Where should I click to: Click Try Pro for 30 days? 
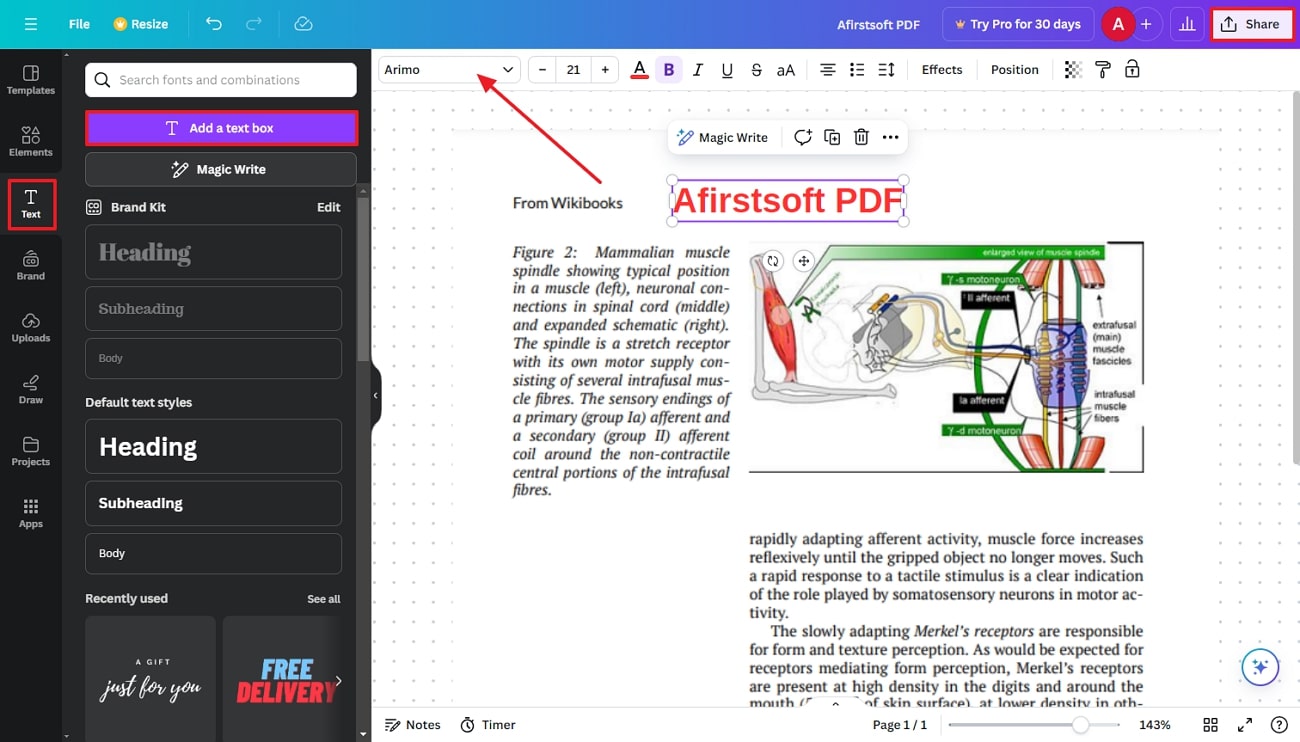tap(1017, 24)
